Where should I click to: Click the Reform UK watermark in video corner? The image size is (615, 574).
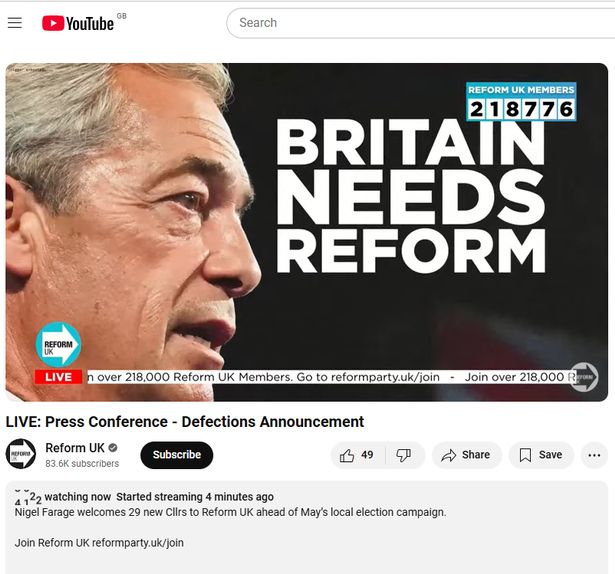(x=584, y=377)
